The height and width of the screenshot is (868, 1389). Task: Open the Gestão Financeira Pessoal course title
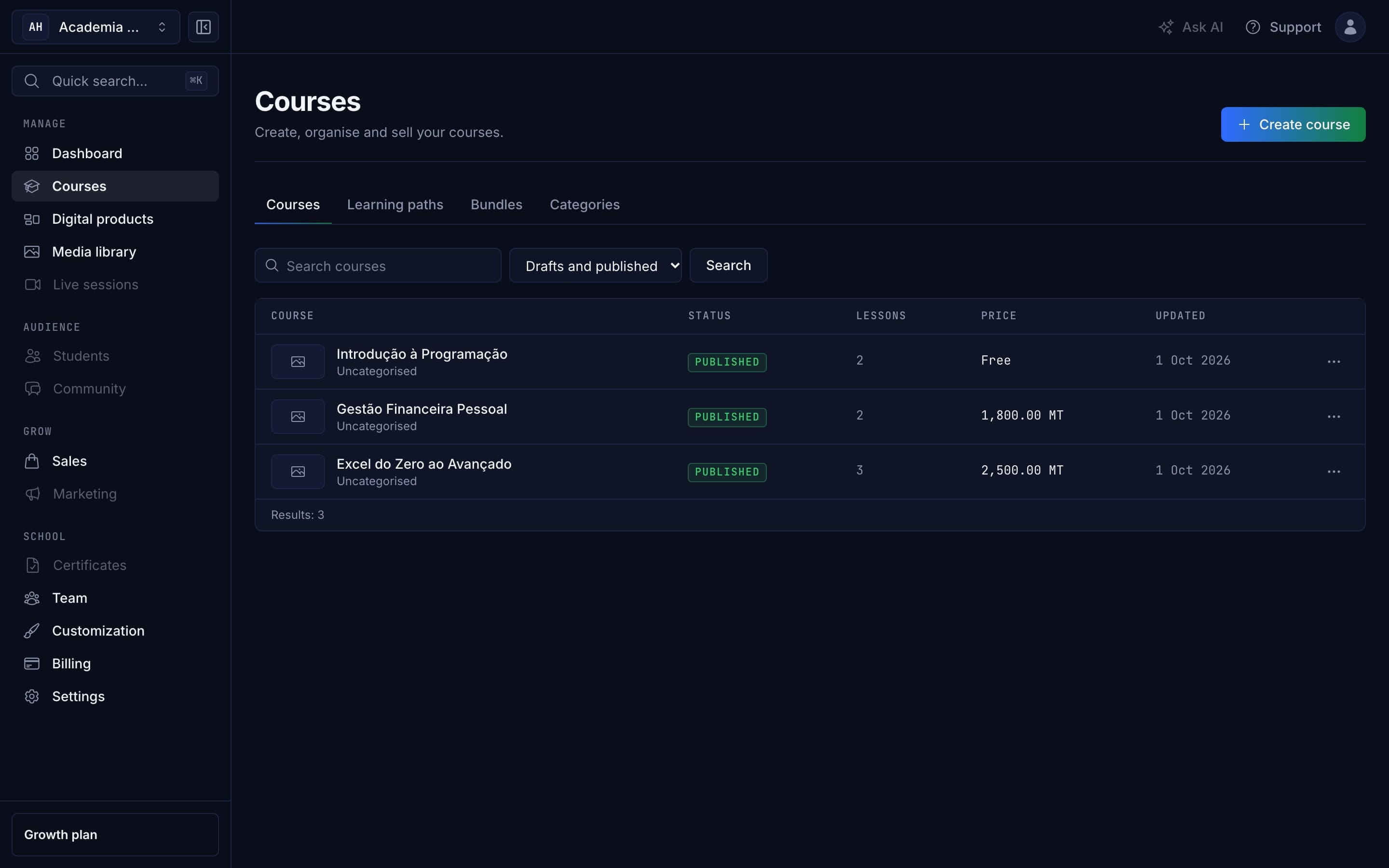pyautogui.click(x=422, y=409)
